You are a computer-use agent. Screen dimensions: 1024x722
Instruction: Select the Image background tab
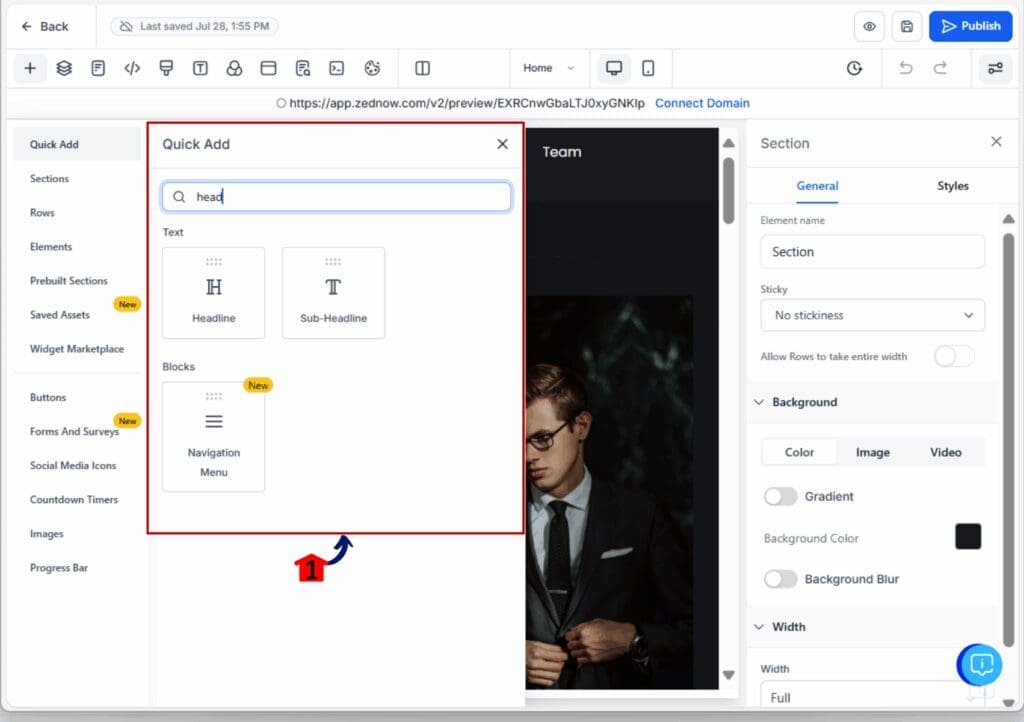click(x=872, y=452)
